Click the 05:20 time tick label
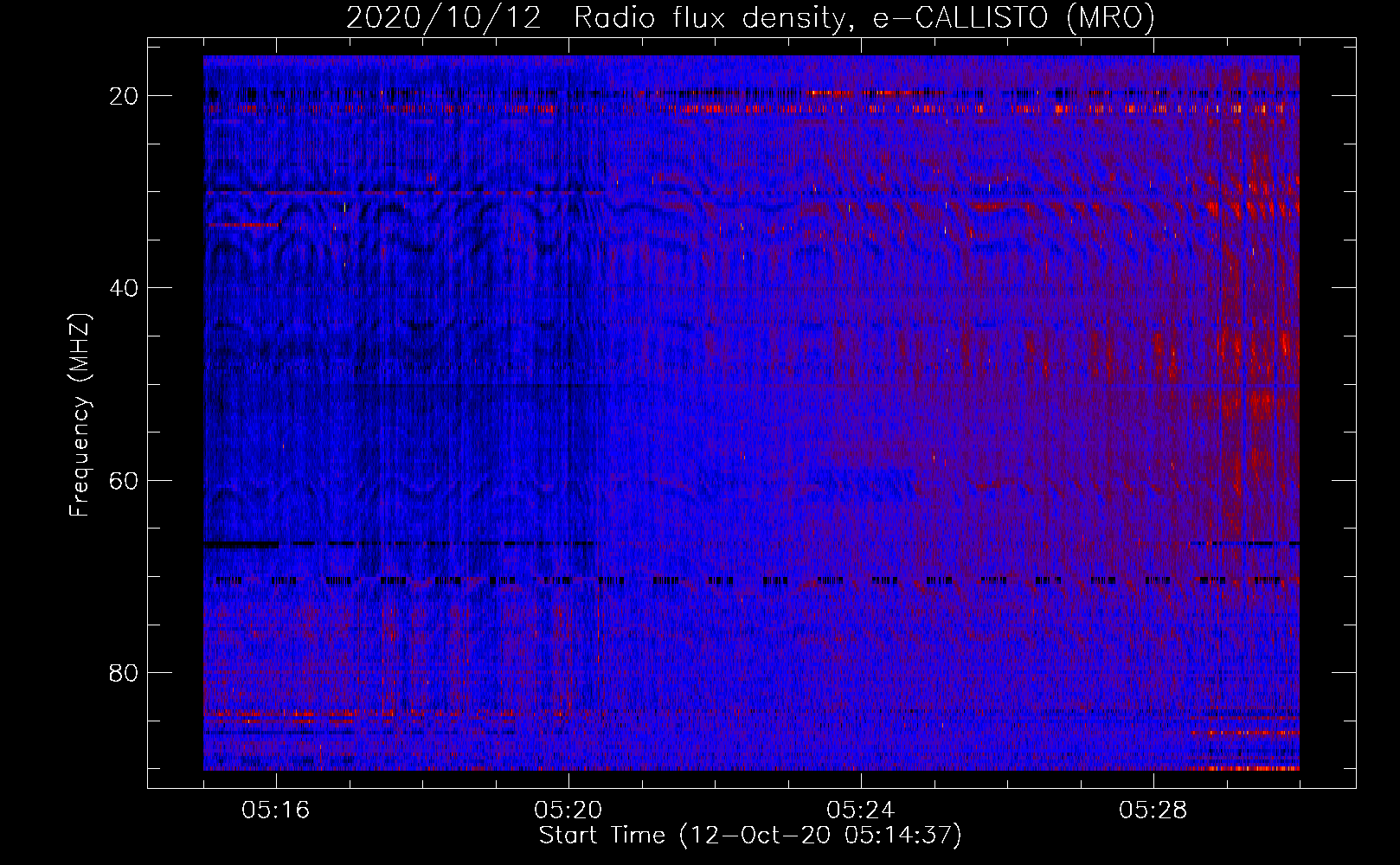The height and width of the screenshot is (865, 1400). (x=568, y=811)
